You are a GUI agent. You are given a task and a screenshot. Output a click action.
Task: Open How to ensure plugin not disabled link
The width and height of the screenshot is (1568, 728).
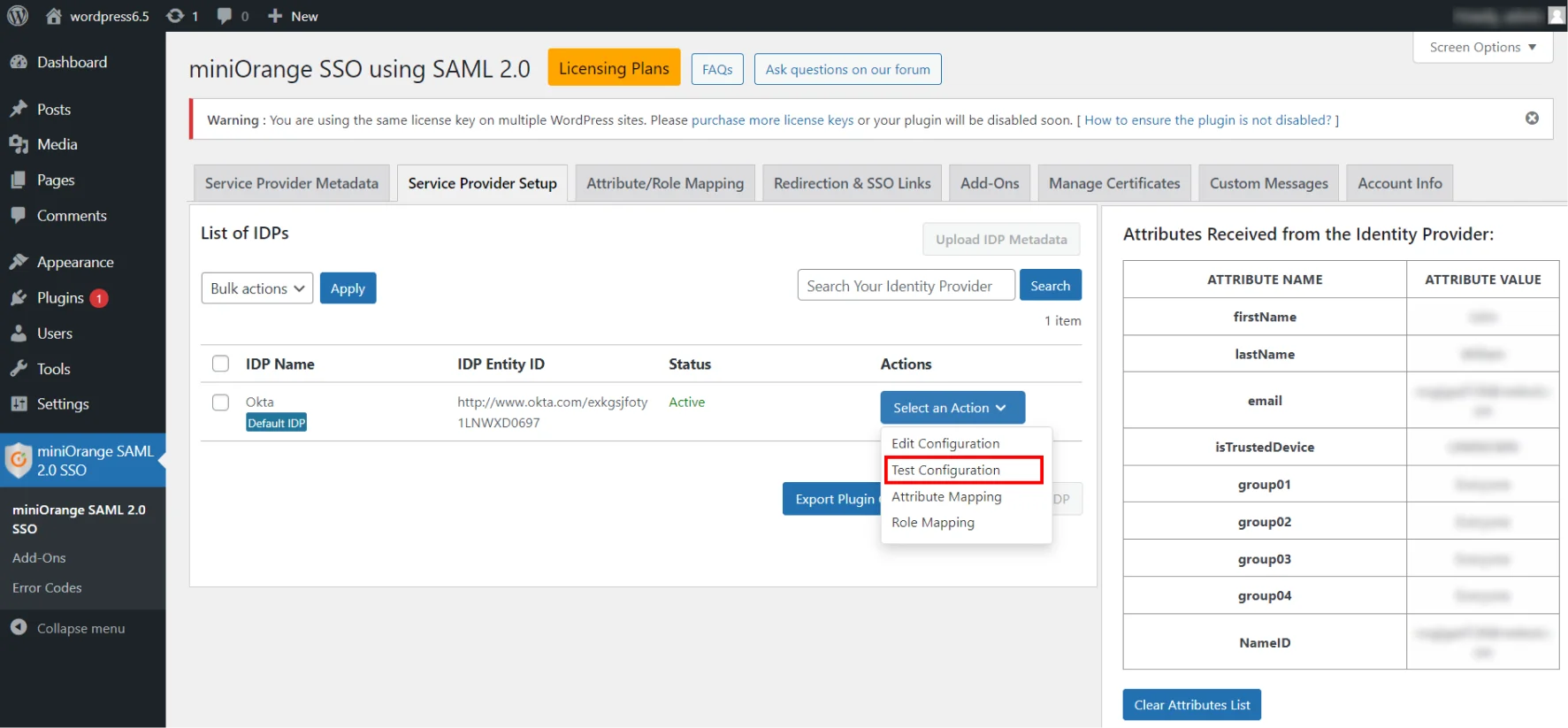[x=1208, y=119]
